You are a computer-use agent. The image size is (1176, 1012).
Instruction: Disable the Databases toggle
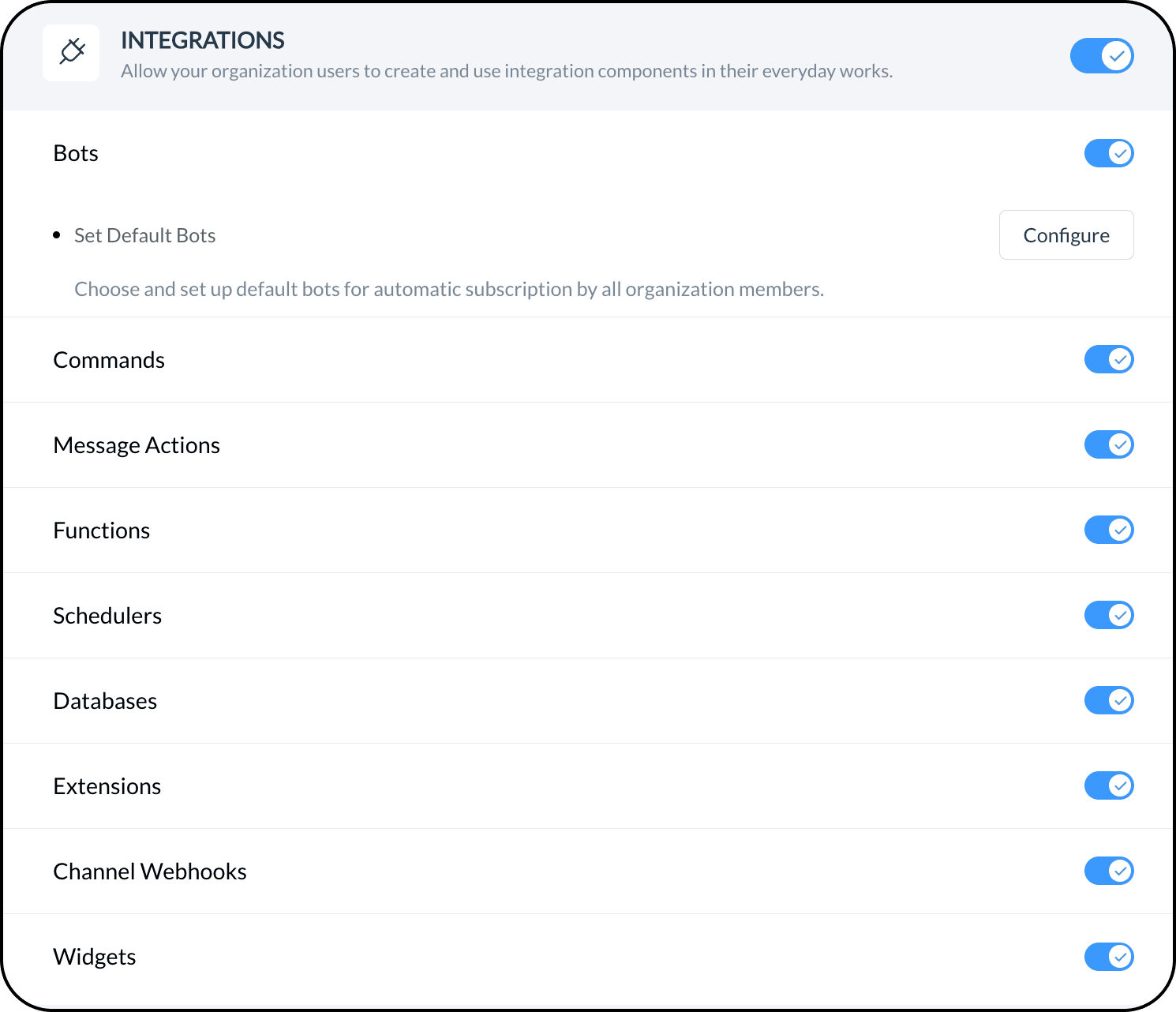(x=1109, y=701)
